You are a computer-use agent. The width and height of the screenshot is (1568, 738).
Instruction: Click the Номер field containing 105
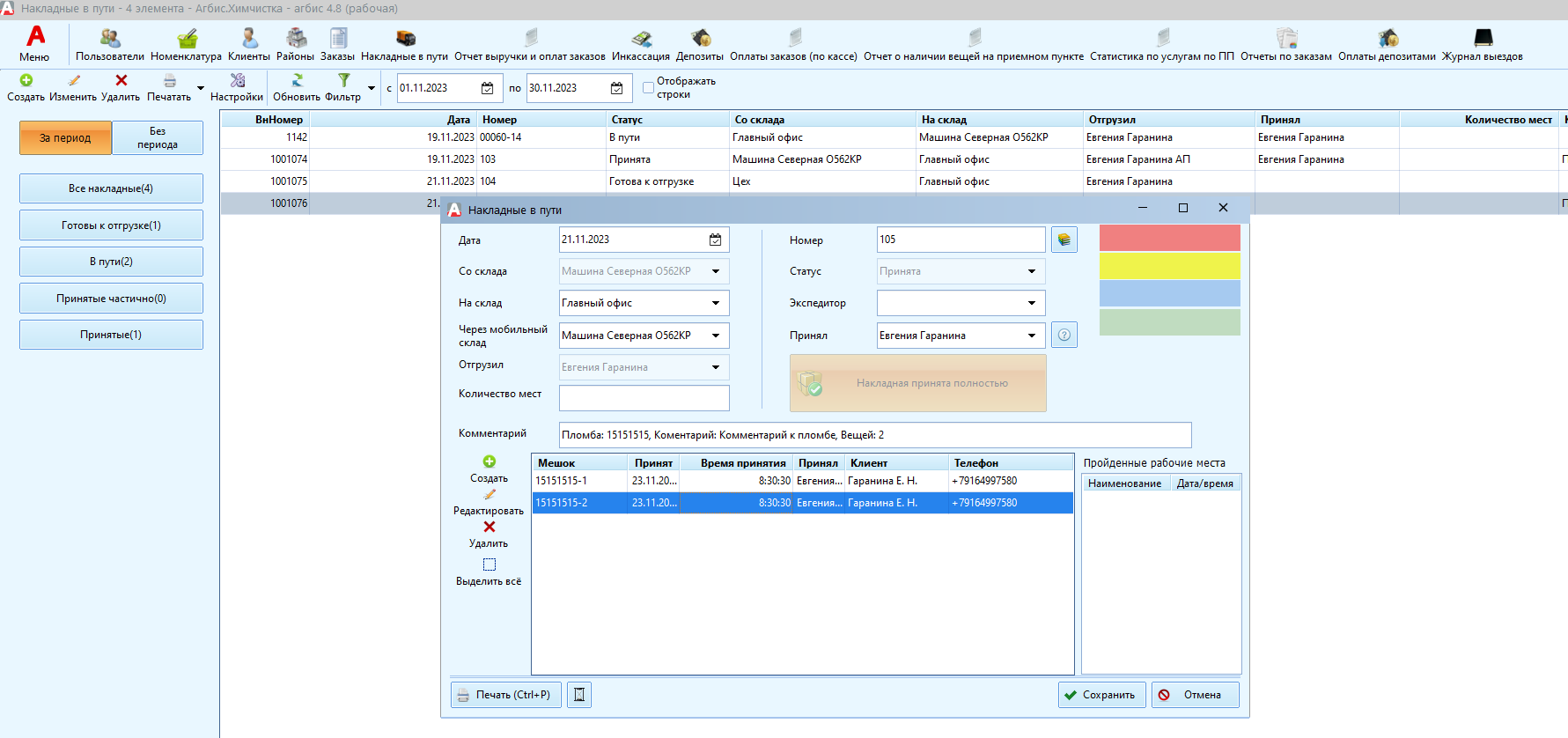pos(961,240)
